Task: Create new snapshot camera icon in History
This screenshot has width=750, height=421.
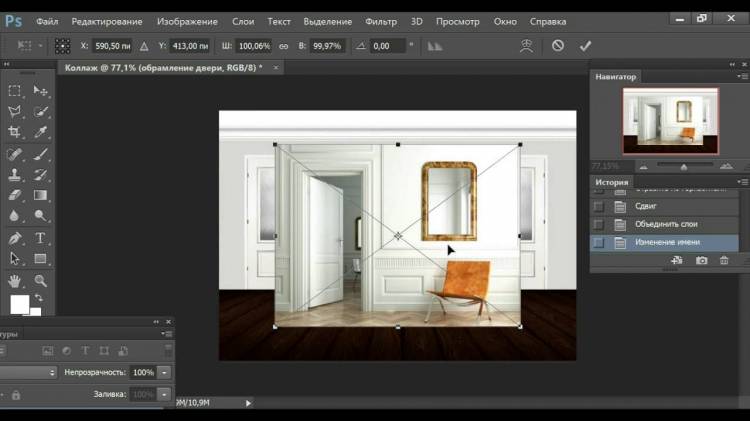Action: pos(701,260)
